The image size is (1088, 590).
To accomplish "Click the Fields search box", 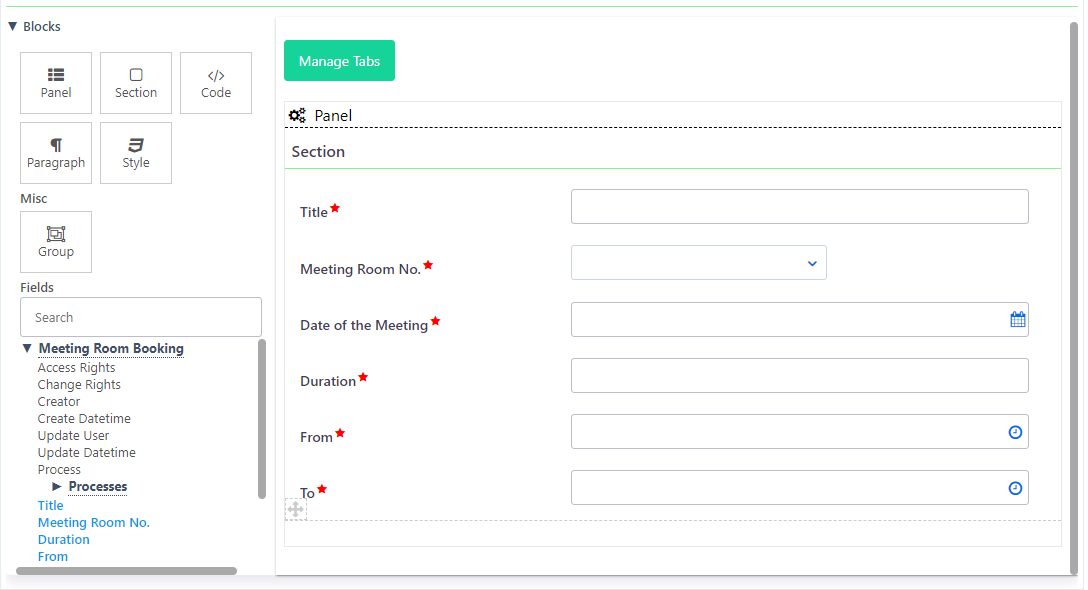I will tap(141, 317).
